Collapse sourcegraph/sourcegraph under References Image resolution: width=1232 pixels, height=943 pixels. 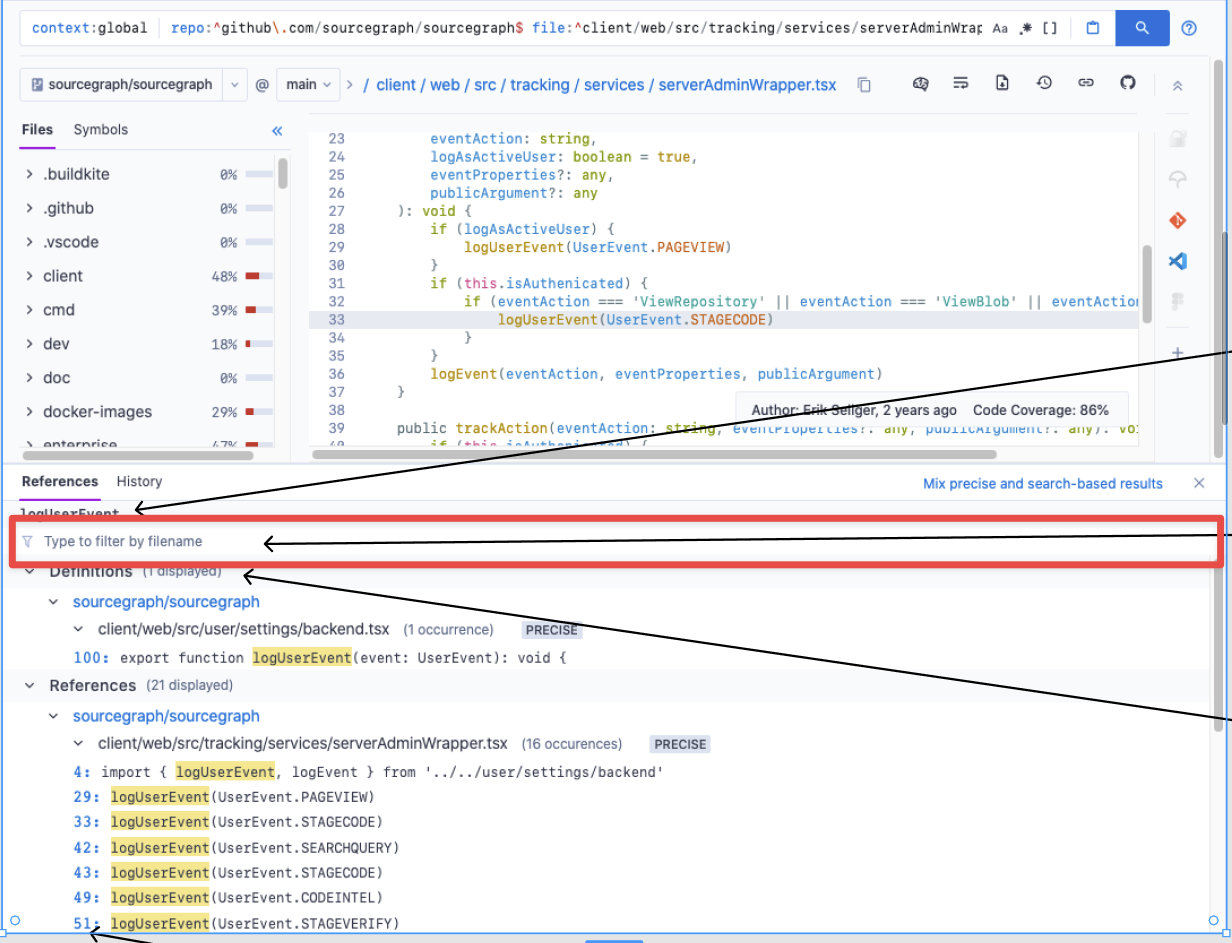click(54, 716)
